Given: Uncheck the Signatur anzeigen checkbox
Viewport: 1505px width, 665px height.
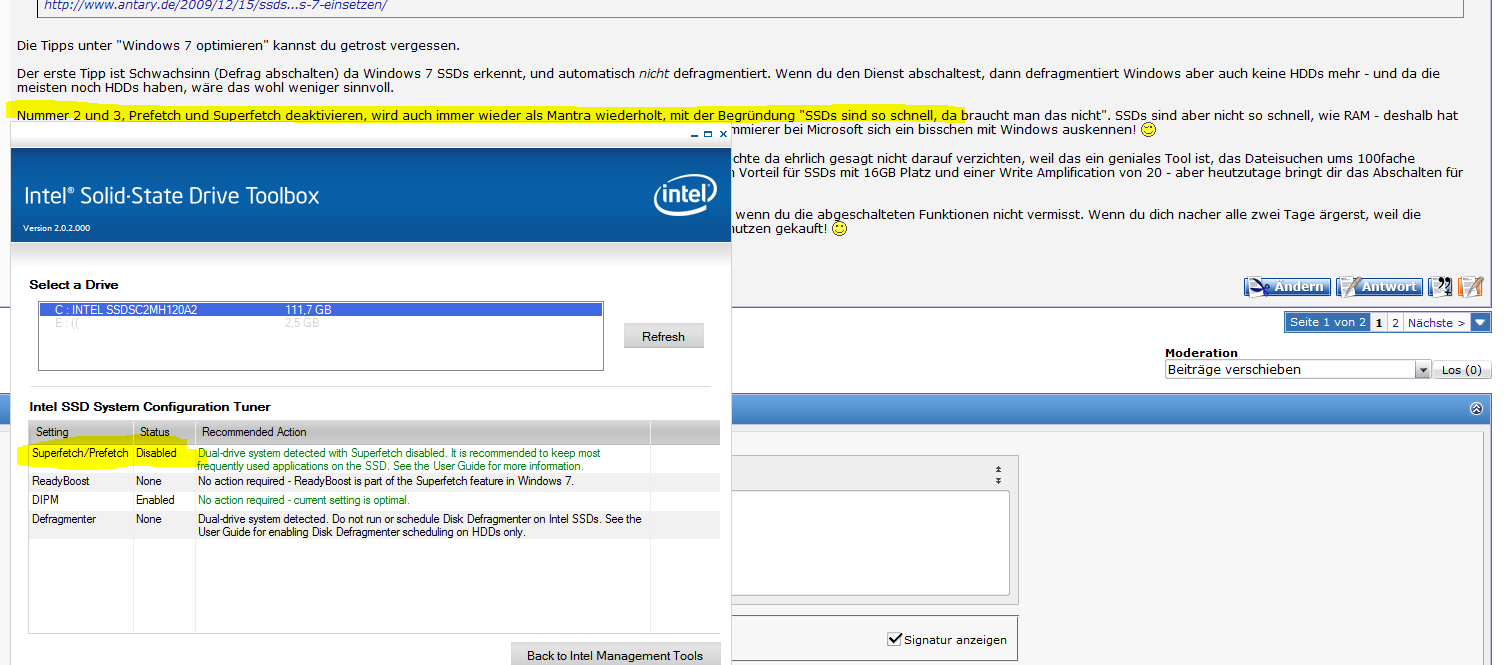Looking at the screenshot, I should pyautogui.click(x=895, y=639).
